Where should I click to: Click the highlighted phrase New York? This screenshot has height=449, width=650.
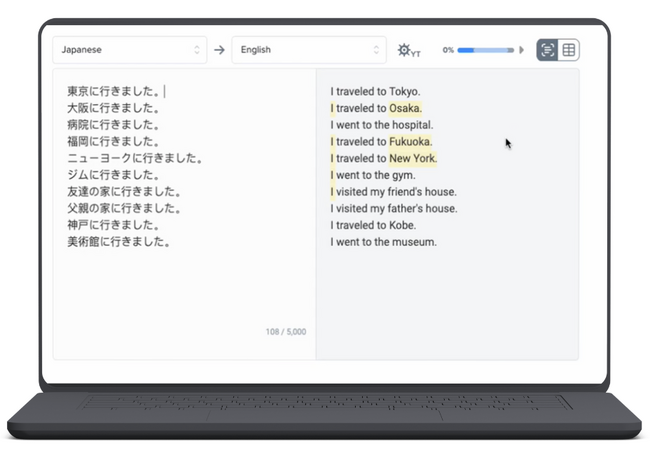pos(413,158)
